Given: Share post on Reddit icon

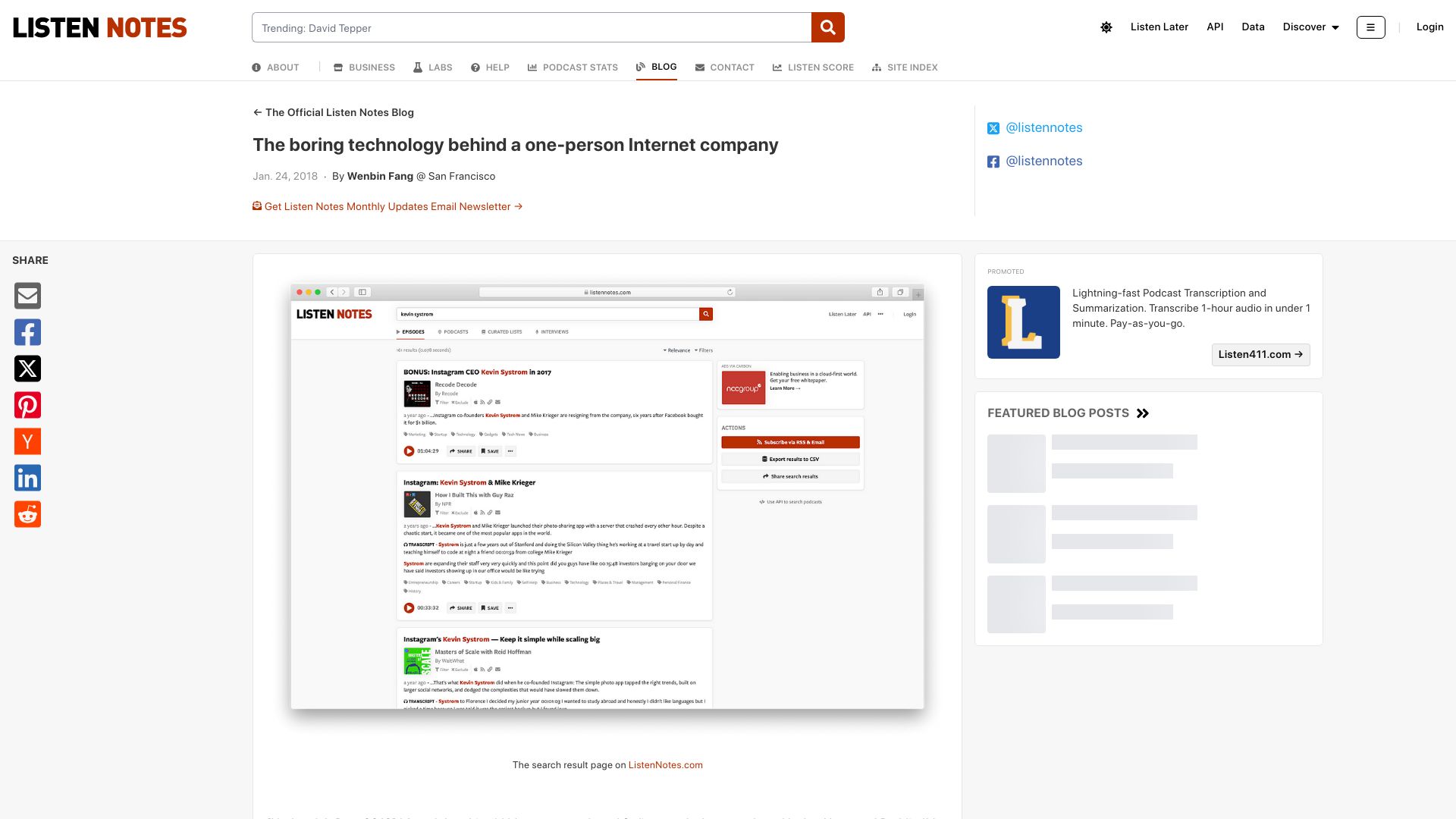Looking at the screenshot, I should [x=27, y=514].
